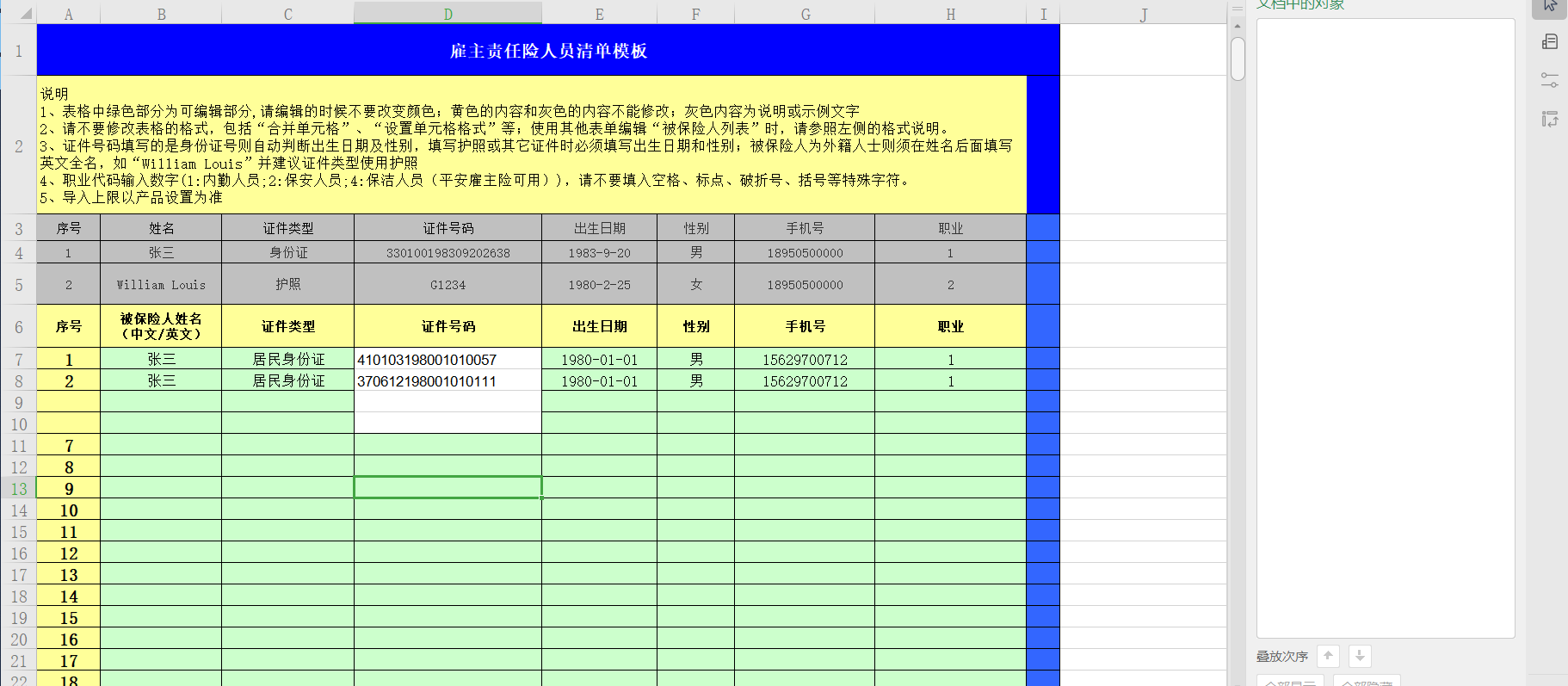Select row 7 header
Viewport: 1568px width, 686px height.
pos(18,359)
